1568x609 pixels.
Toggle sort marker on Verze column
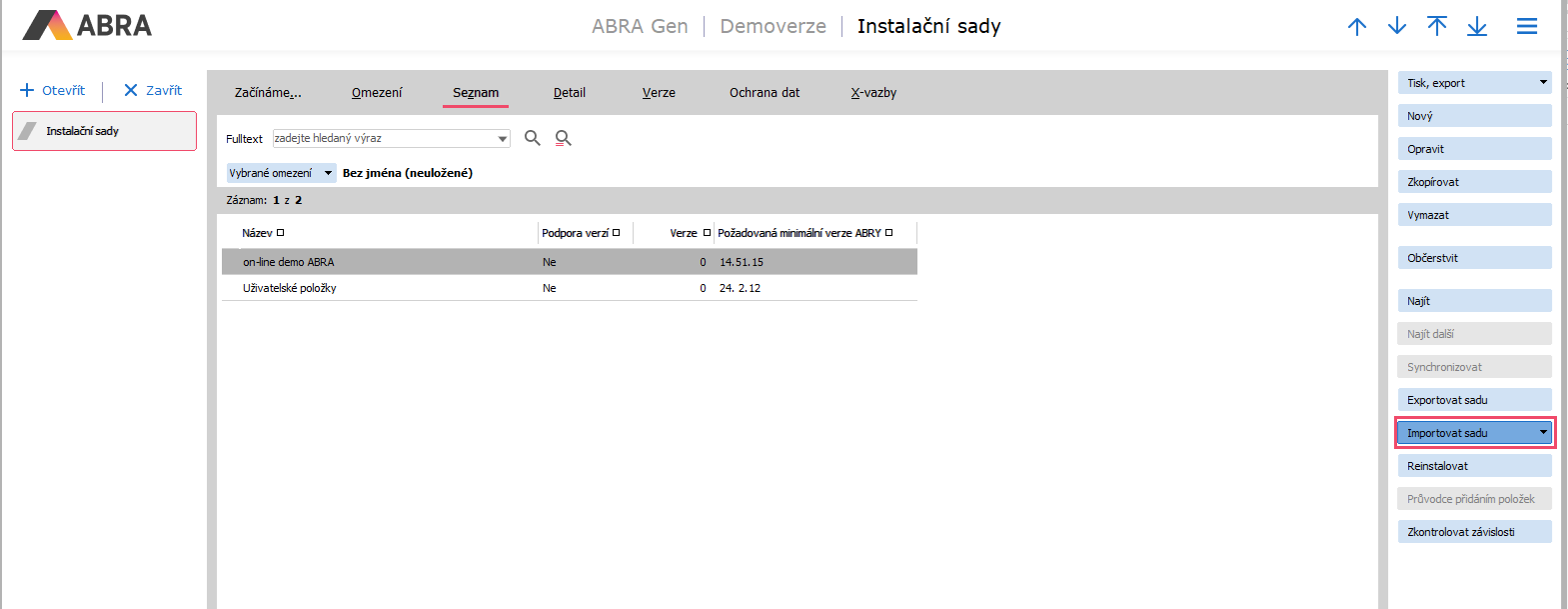pos(707,233)
